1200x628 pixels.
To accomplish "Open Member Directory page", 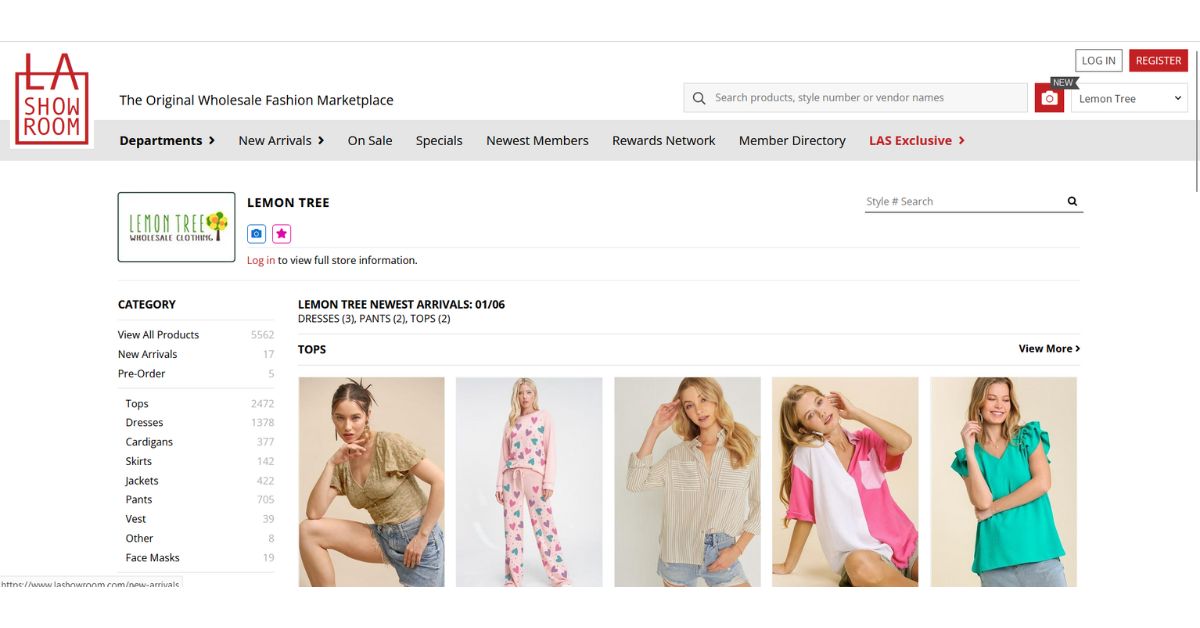I will click(792, 141).
